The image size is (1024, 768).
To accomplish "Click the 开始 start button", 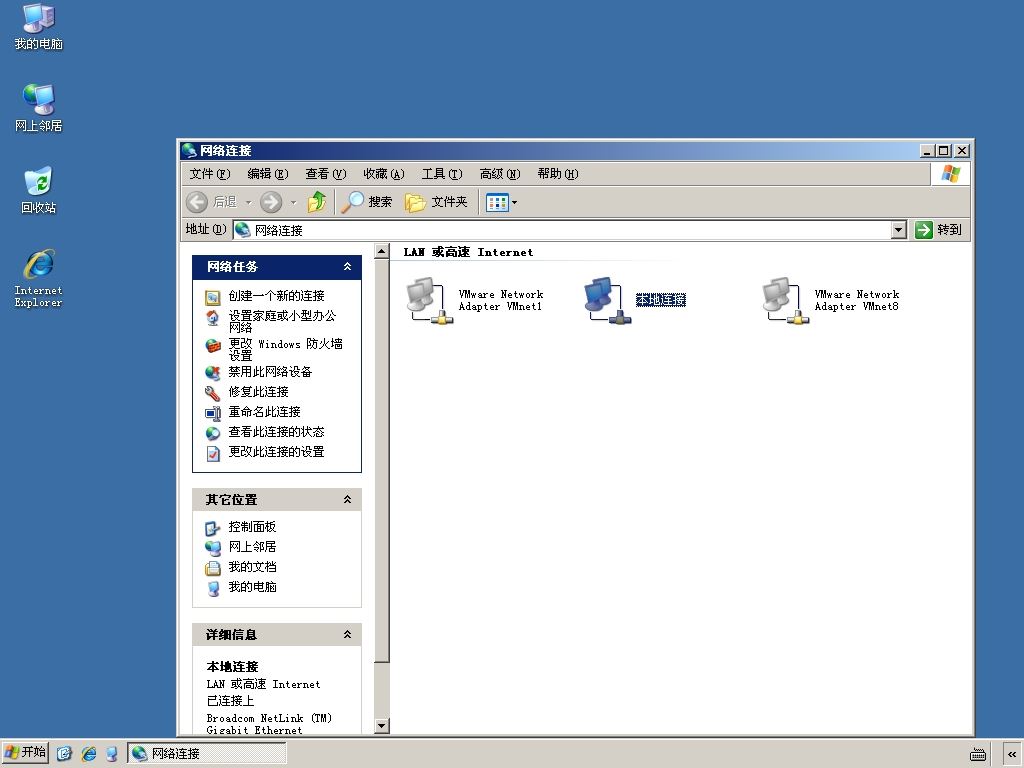I will tap(25, 753).
